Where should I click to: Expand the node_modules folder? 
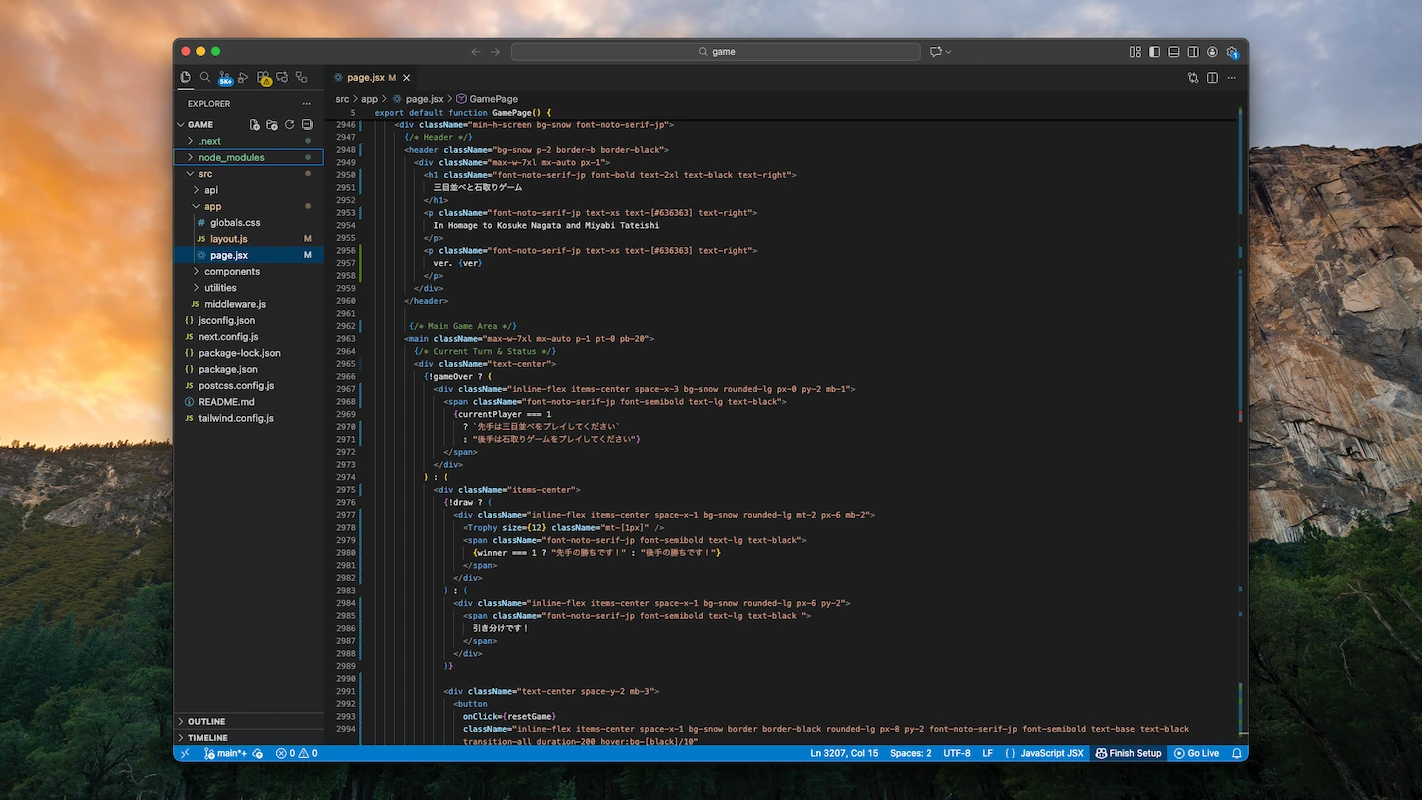[231, 157]
